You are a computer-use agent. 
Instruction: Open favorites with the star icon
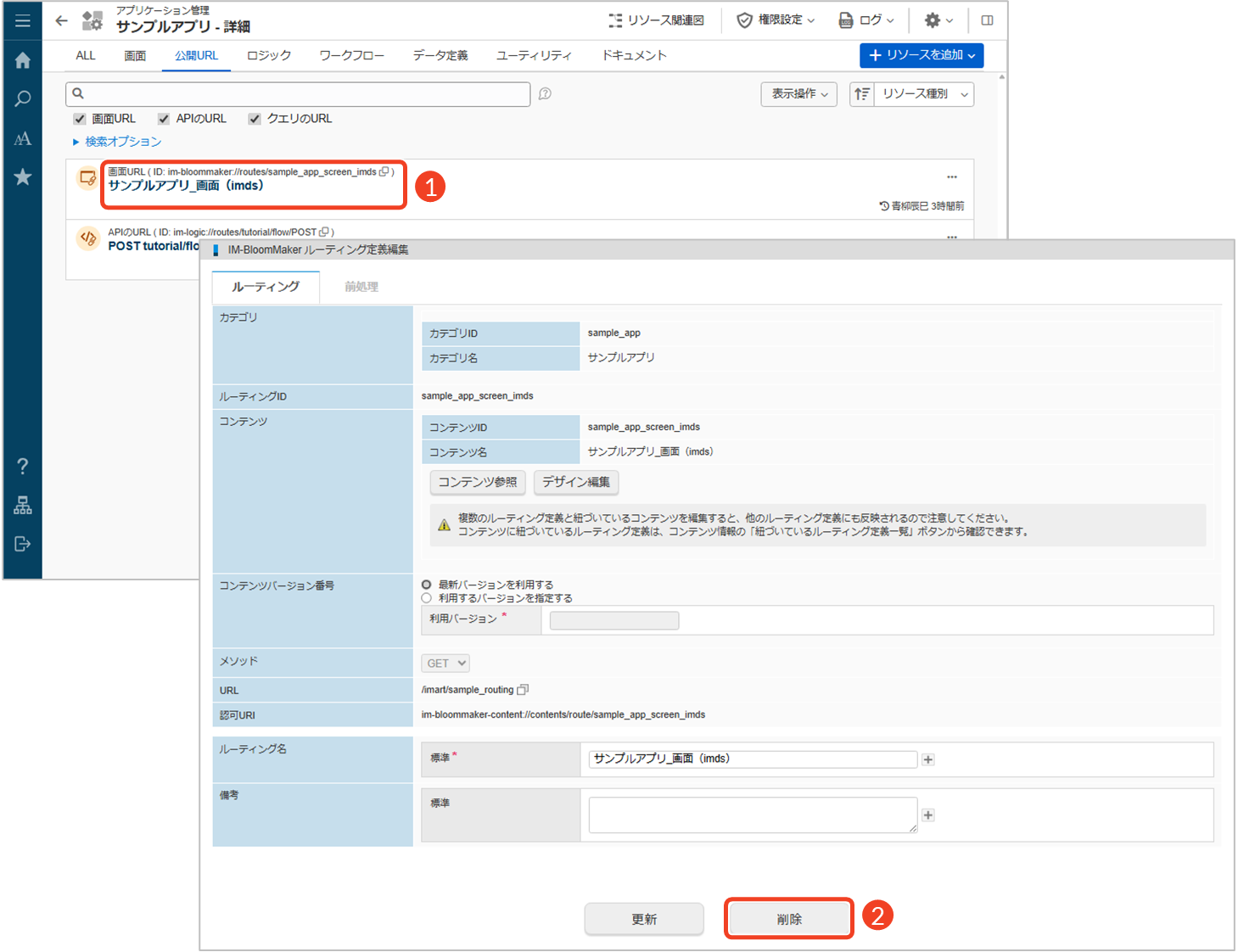coord(23,176)
